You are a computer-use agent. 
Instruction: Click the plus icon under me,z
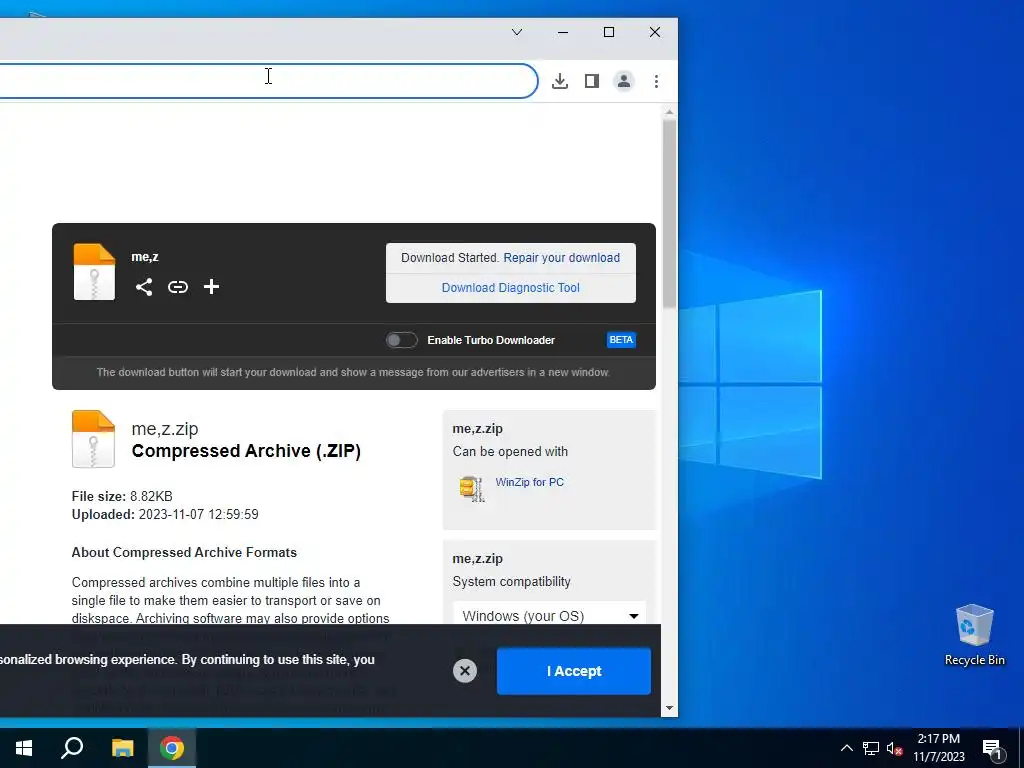tap(211, 287)
